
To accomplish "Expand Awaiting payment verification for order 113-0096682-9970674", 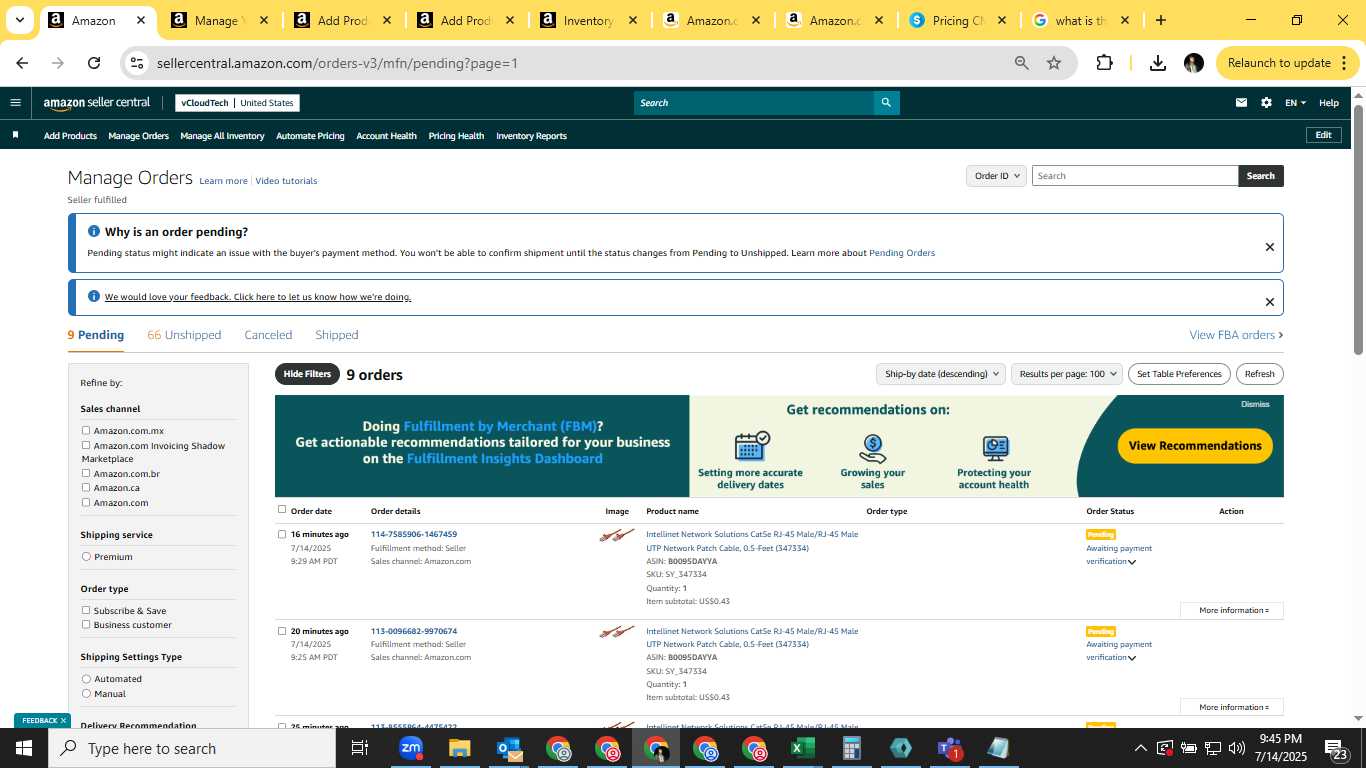I will (1132, 658).
